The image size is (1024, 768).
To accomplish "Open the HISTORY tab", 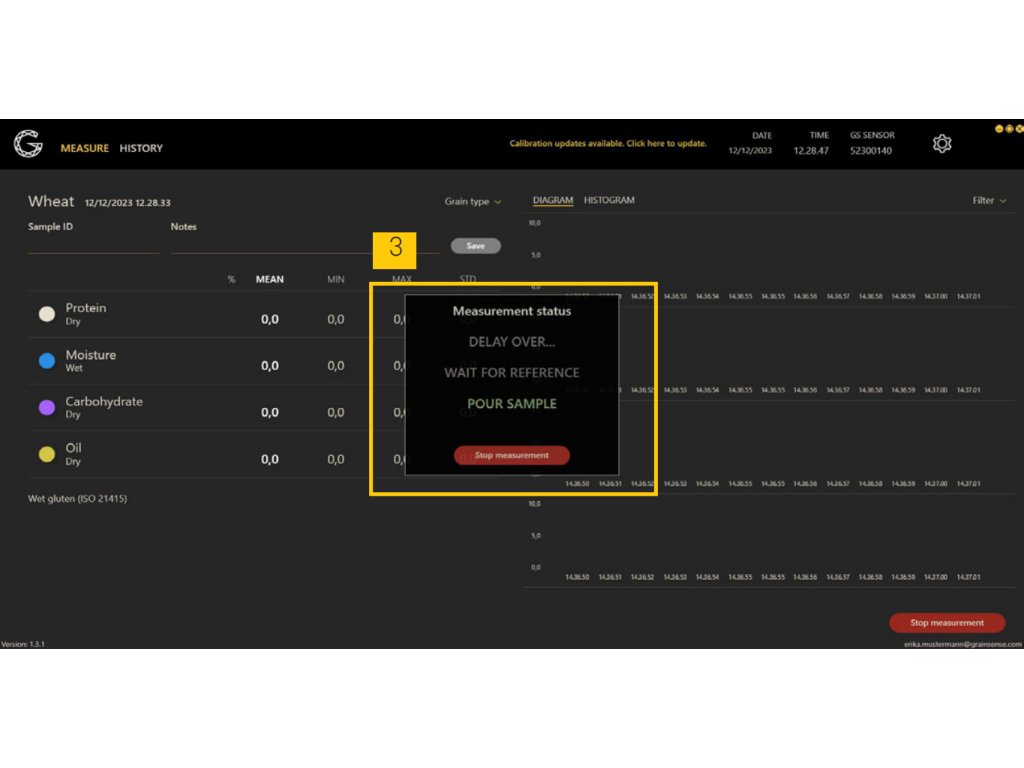I will (x=141, y=148).
